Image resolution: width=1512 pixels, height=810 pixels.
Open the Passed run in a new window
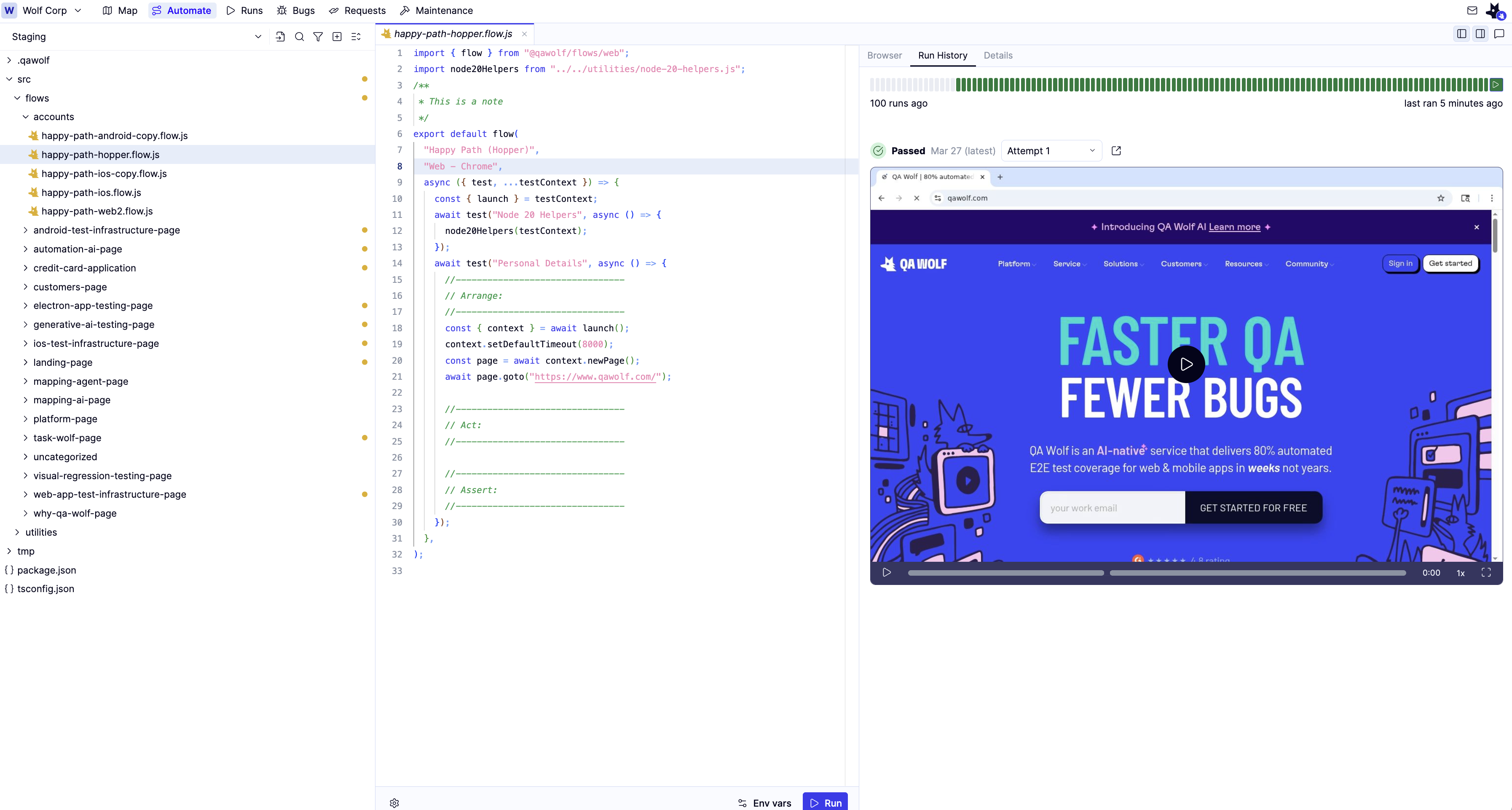tap(1116, 151)
